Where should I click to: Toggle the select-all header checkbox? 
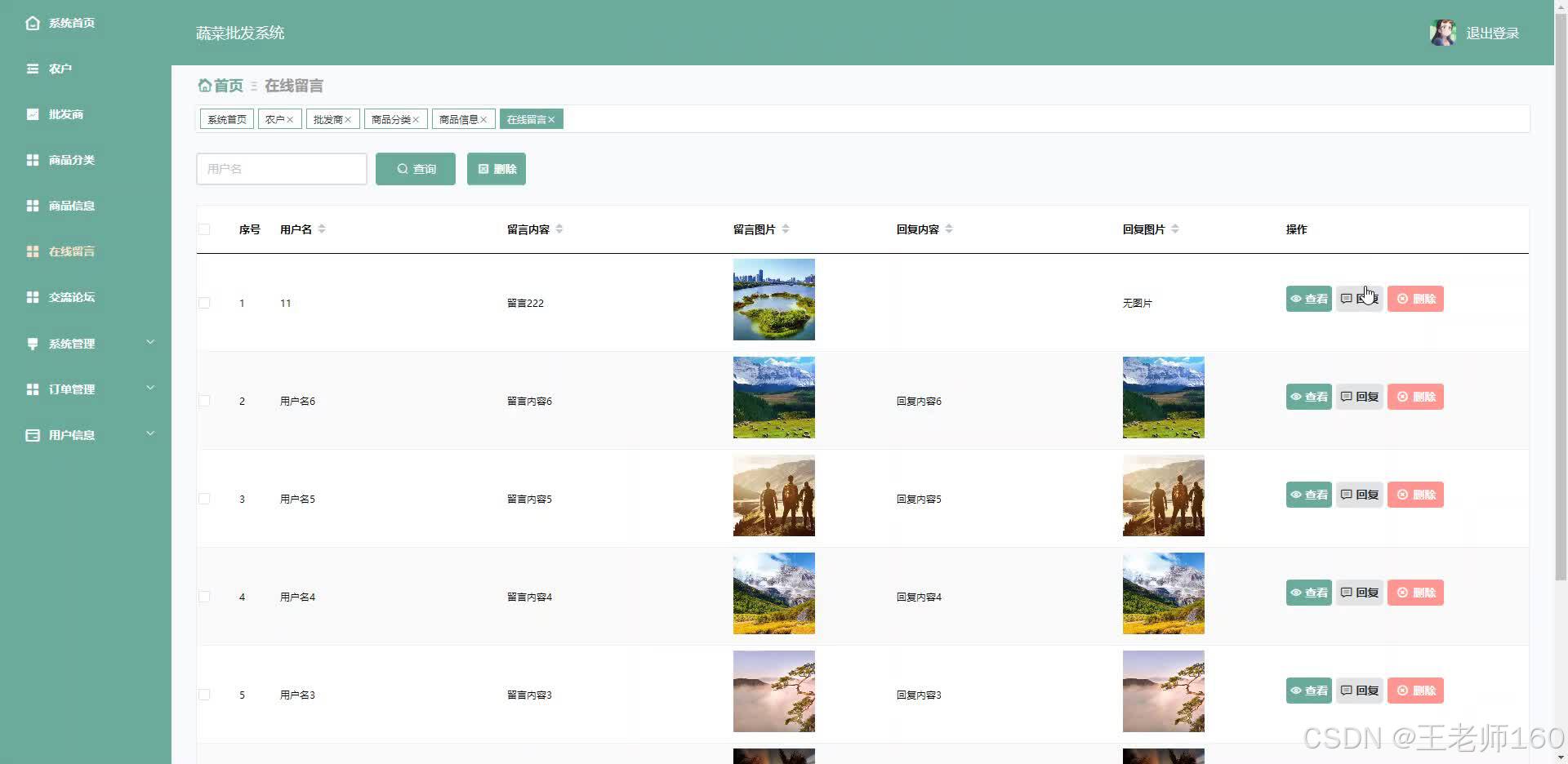point(204,229)
